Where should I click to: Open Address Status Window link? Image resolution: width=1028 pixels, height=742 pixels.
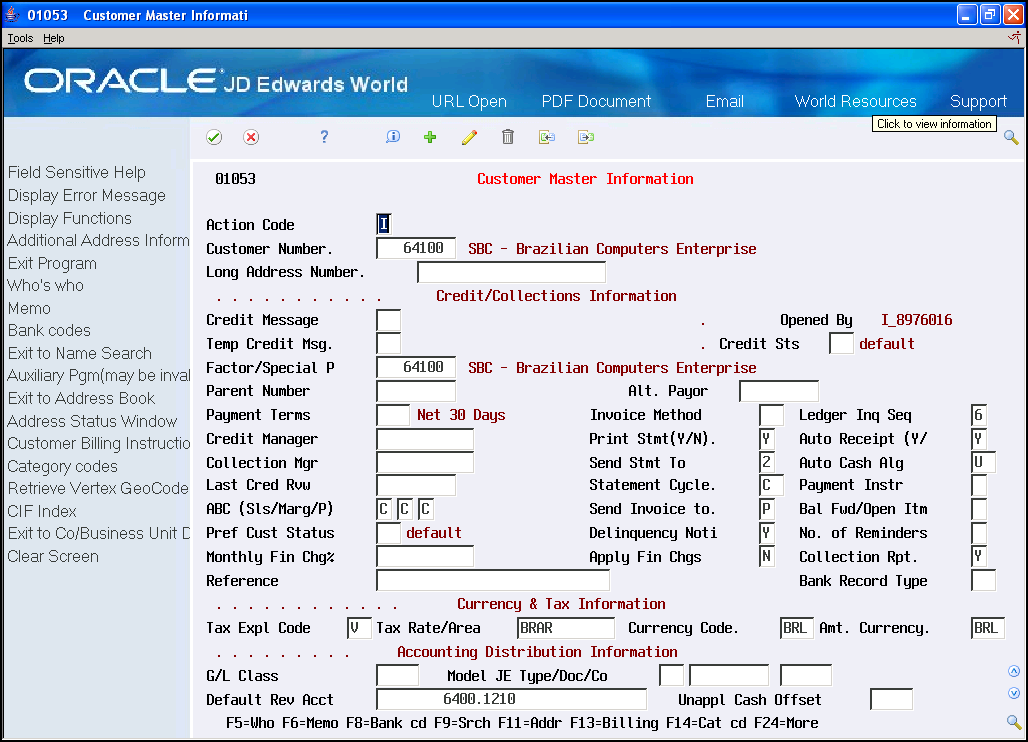[x=92, y=421]
